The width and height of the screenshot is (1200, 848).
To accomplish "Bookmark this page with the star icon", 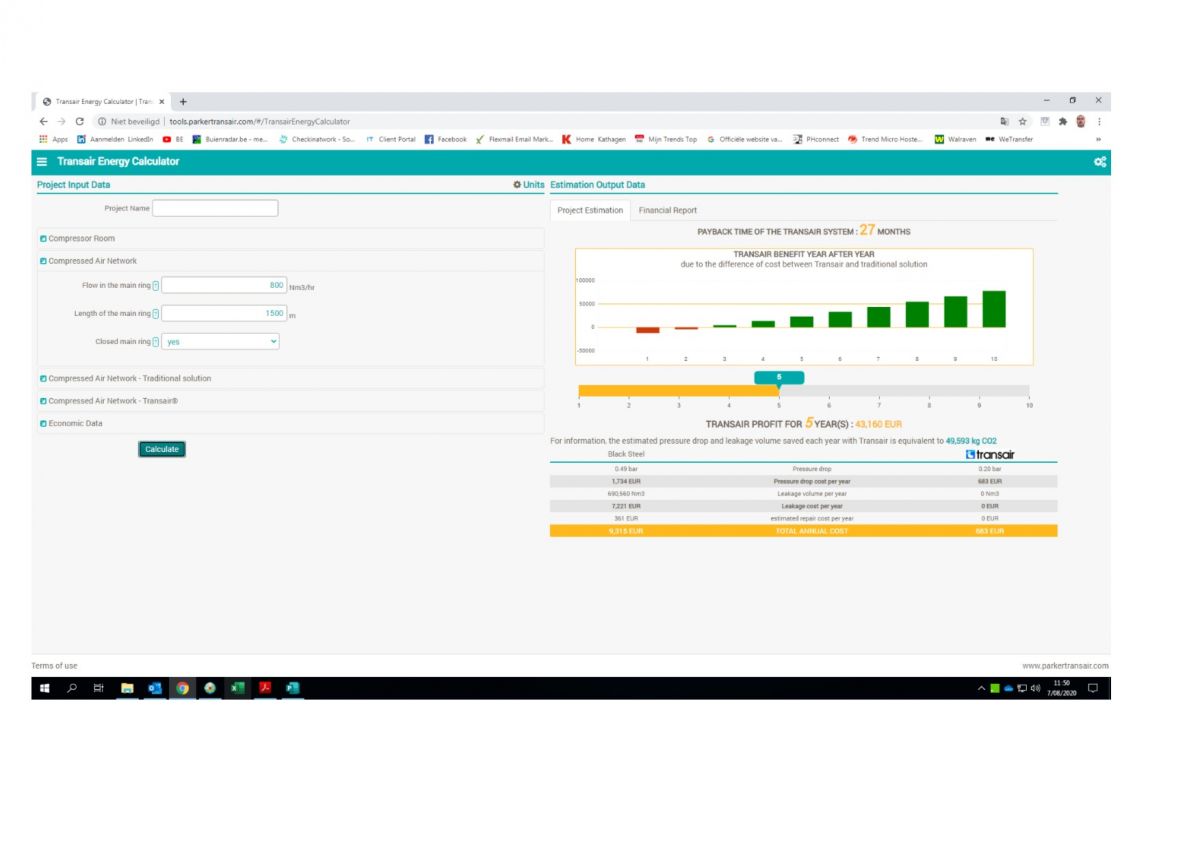I will click(x=1023, y=121).
